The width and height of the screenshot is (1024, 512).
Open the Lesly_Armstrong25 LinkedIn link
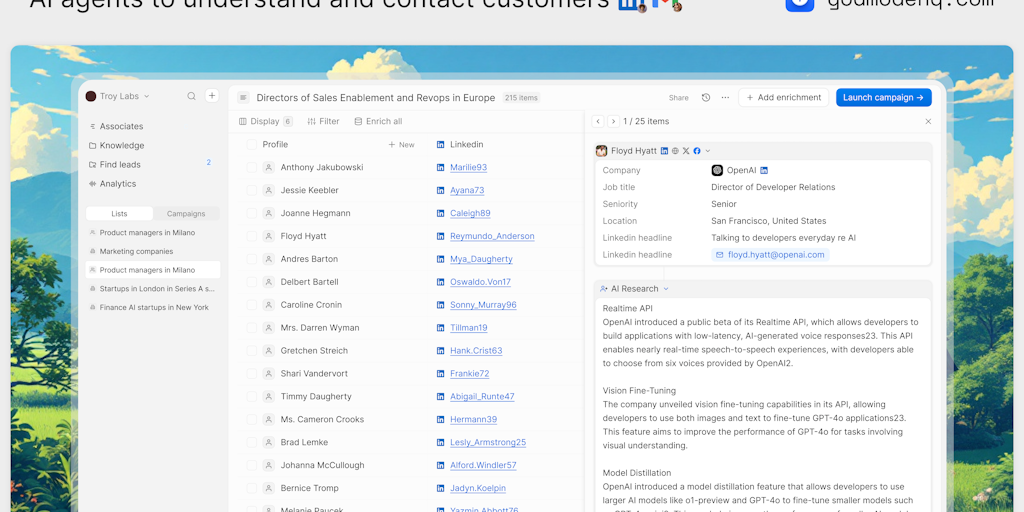(488, 442)
